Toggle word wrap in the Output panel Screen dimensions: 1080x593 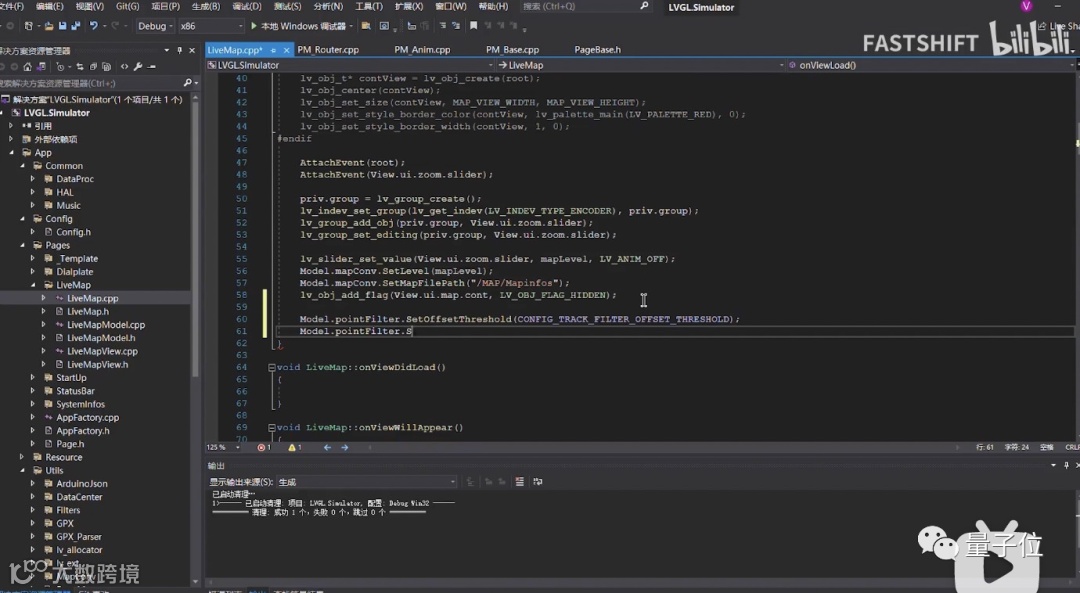pos(538,482)
